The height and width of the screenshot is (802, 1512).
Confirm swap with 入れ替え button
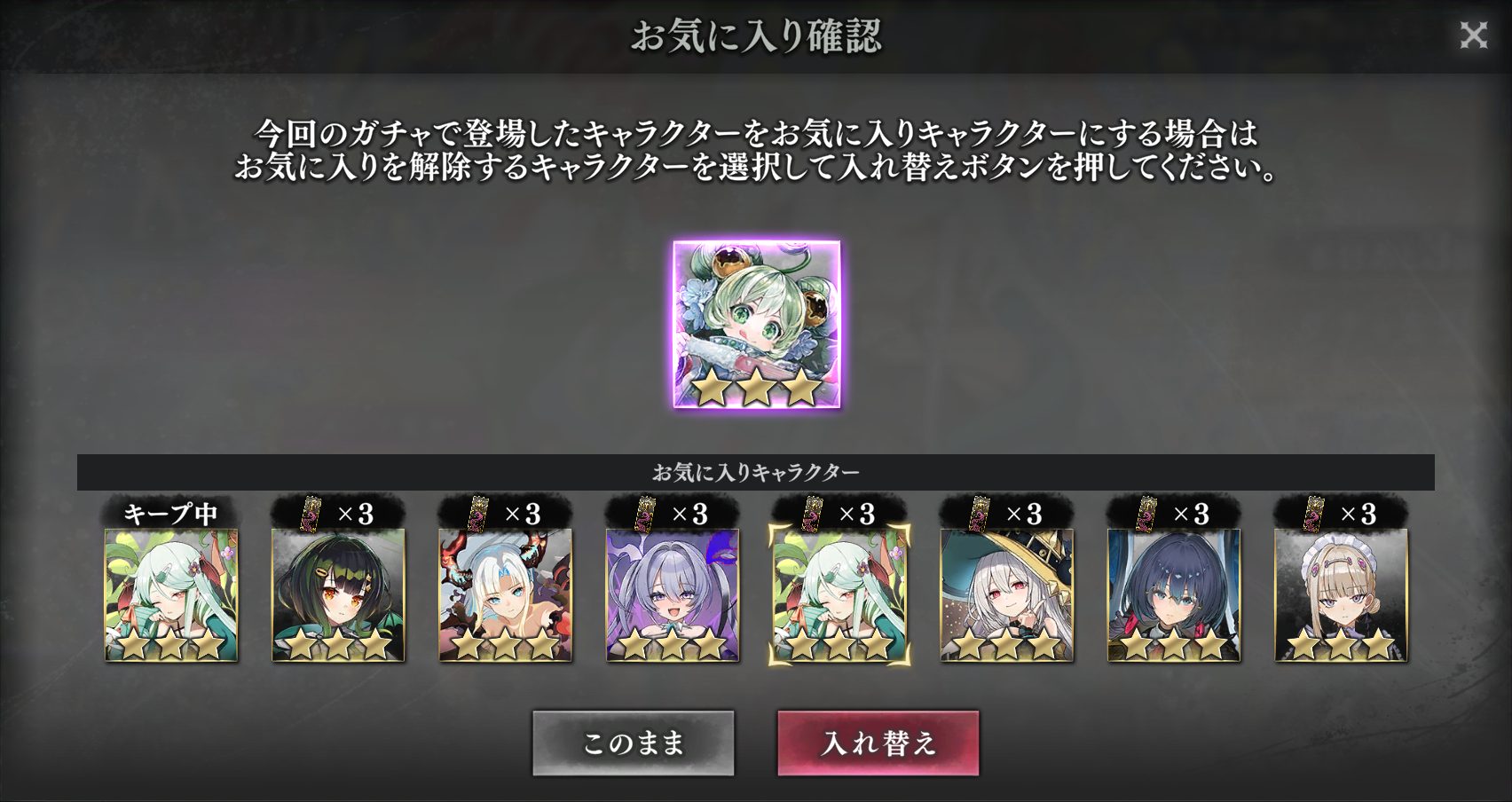tap(878, 743)
